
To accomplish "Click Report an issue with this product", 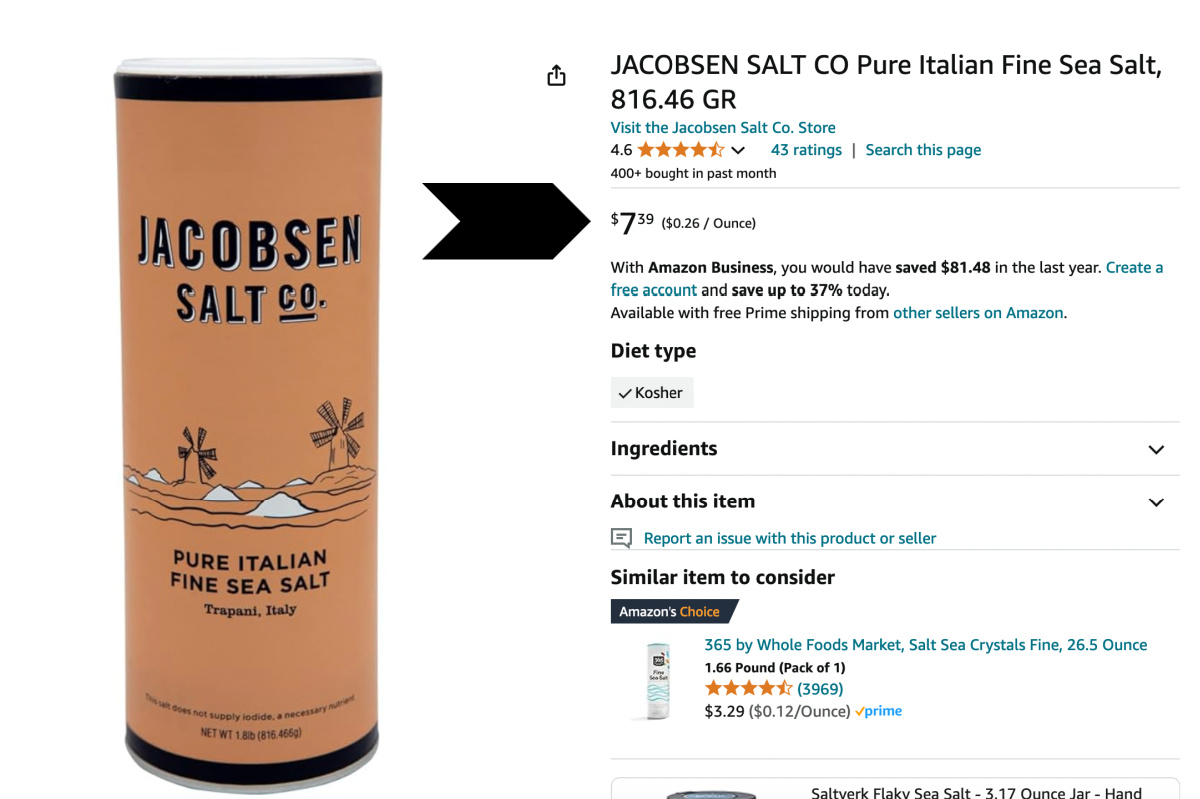I will [x=786, y=538].
